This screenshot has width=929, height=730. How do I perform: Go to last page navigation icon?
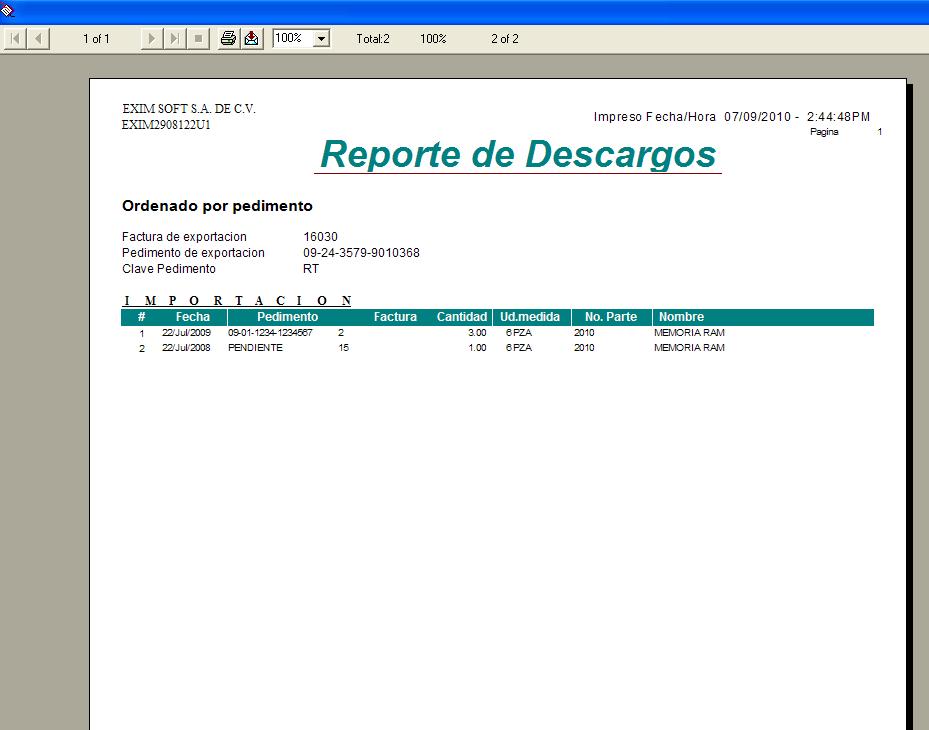coord(175,39)
